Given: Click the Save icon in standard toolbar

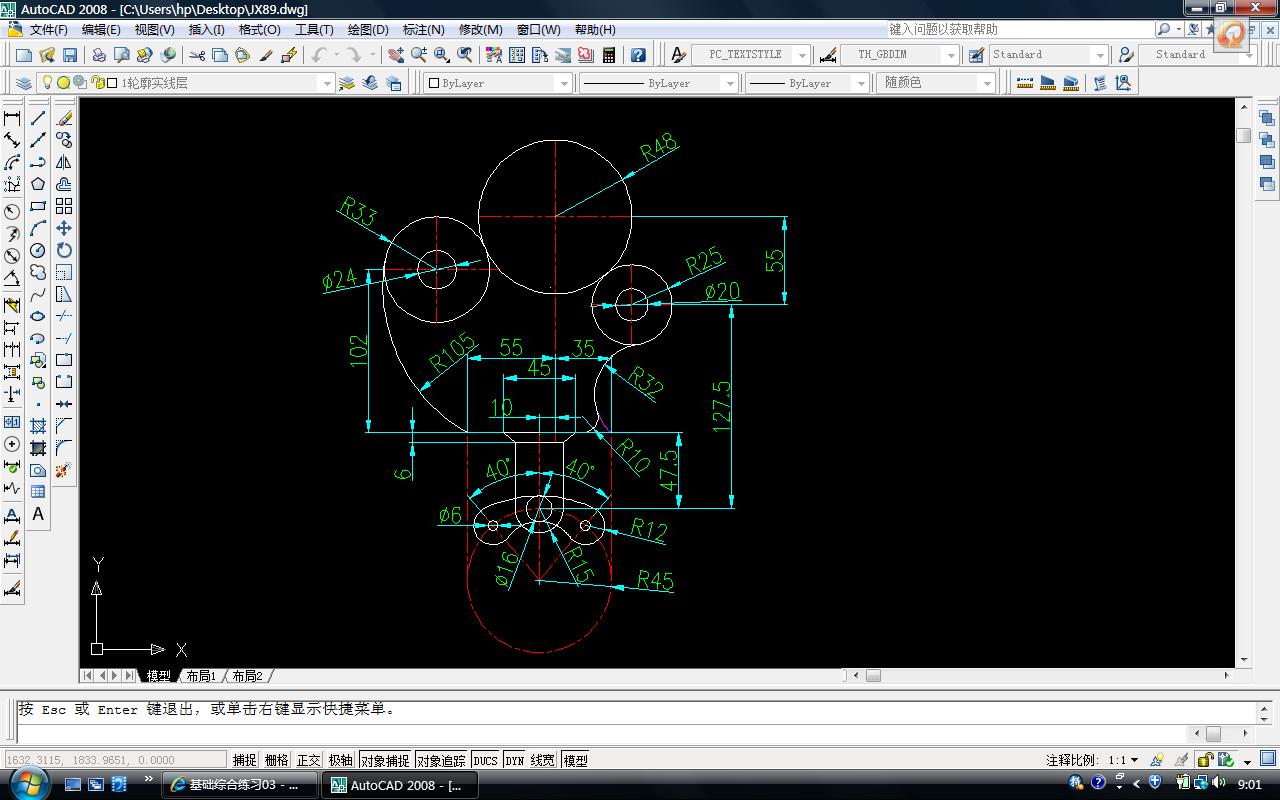Looking at the screenshot, I should [x=70, y=55].
